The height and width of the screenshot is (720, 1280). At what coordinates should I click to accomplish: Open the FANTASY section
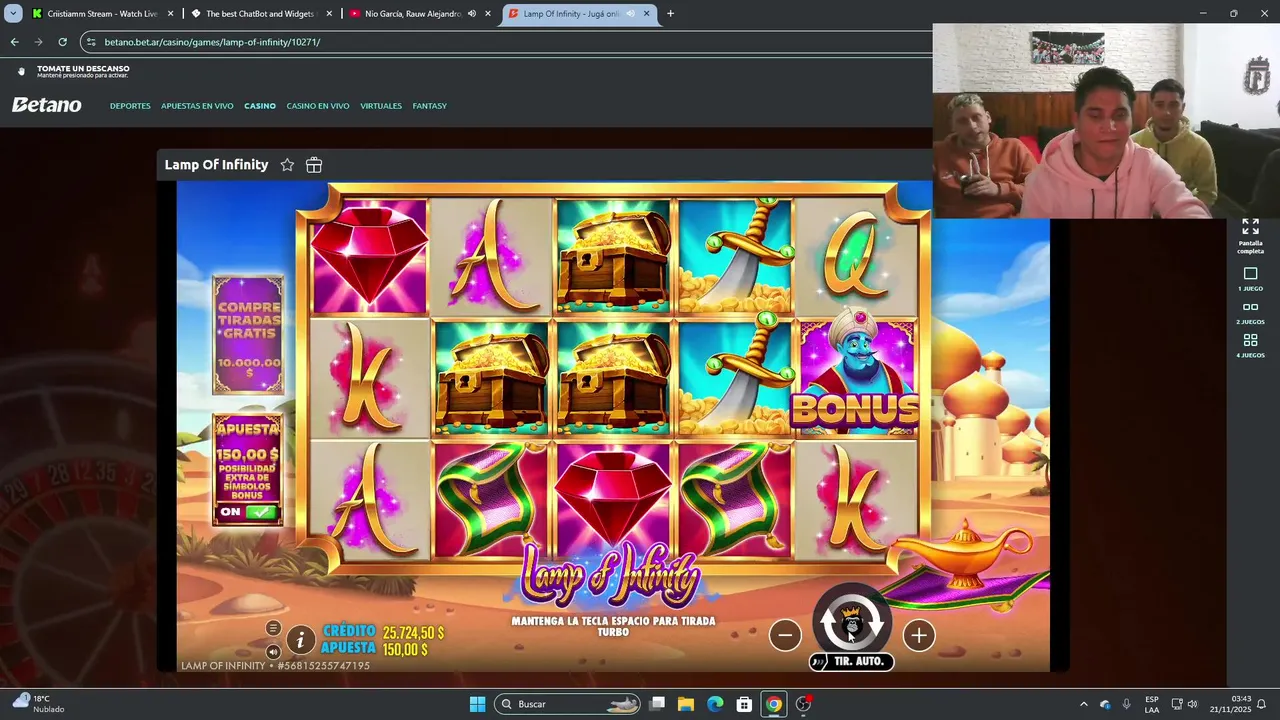[430, 106]
